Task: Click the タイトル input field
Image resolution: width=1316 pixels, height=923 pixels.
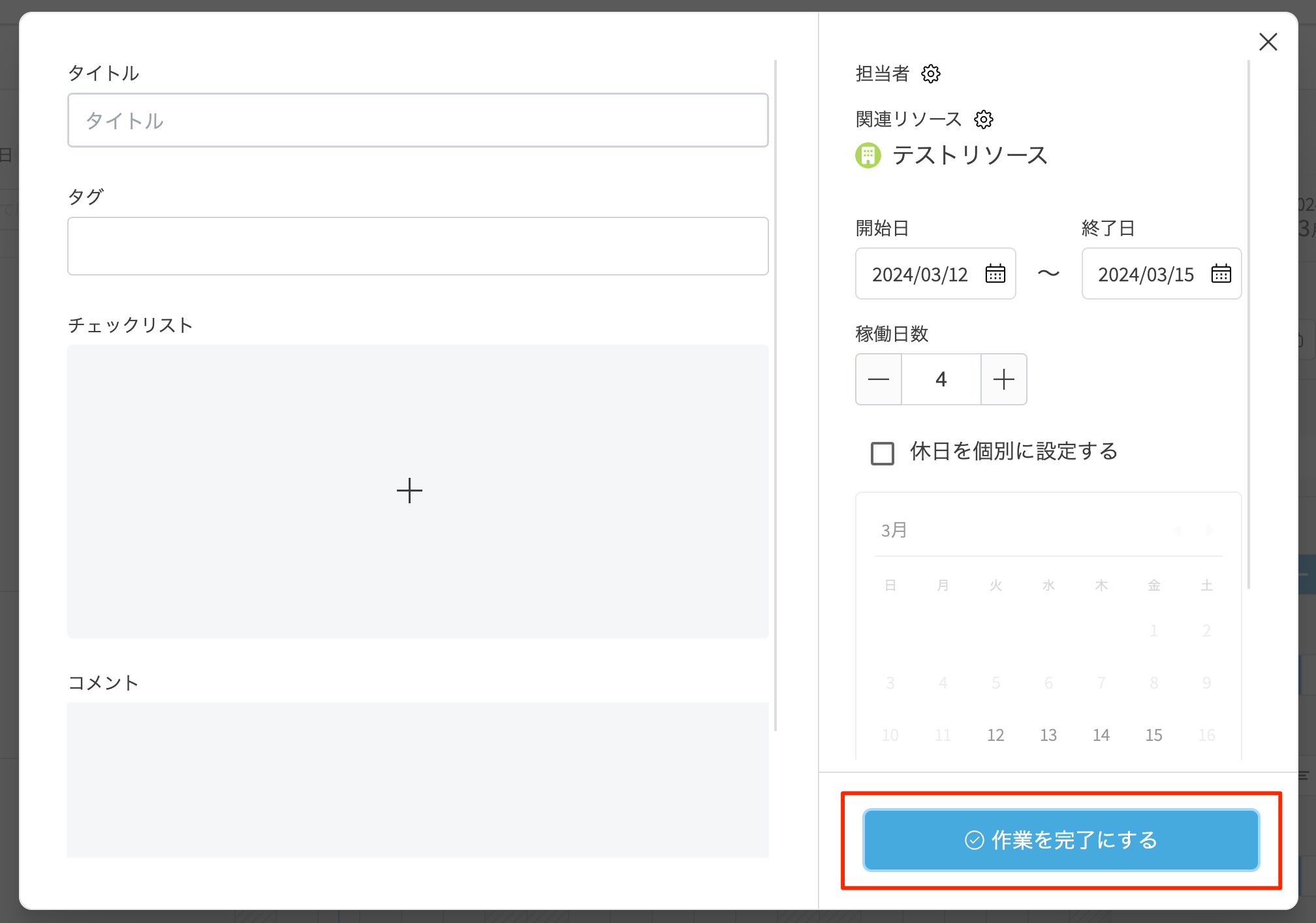Action: (418, 120)
